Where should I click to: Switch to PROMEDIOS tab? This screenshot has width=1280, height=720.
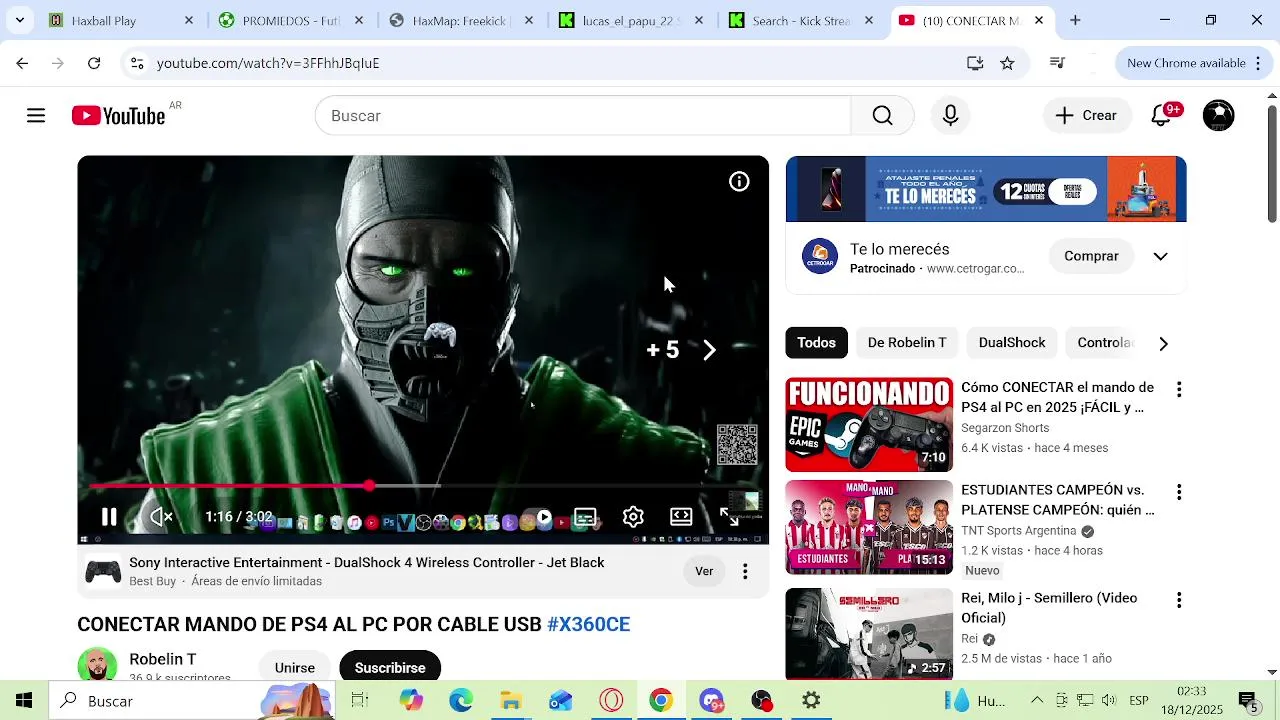(x=290, y=20)
